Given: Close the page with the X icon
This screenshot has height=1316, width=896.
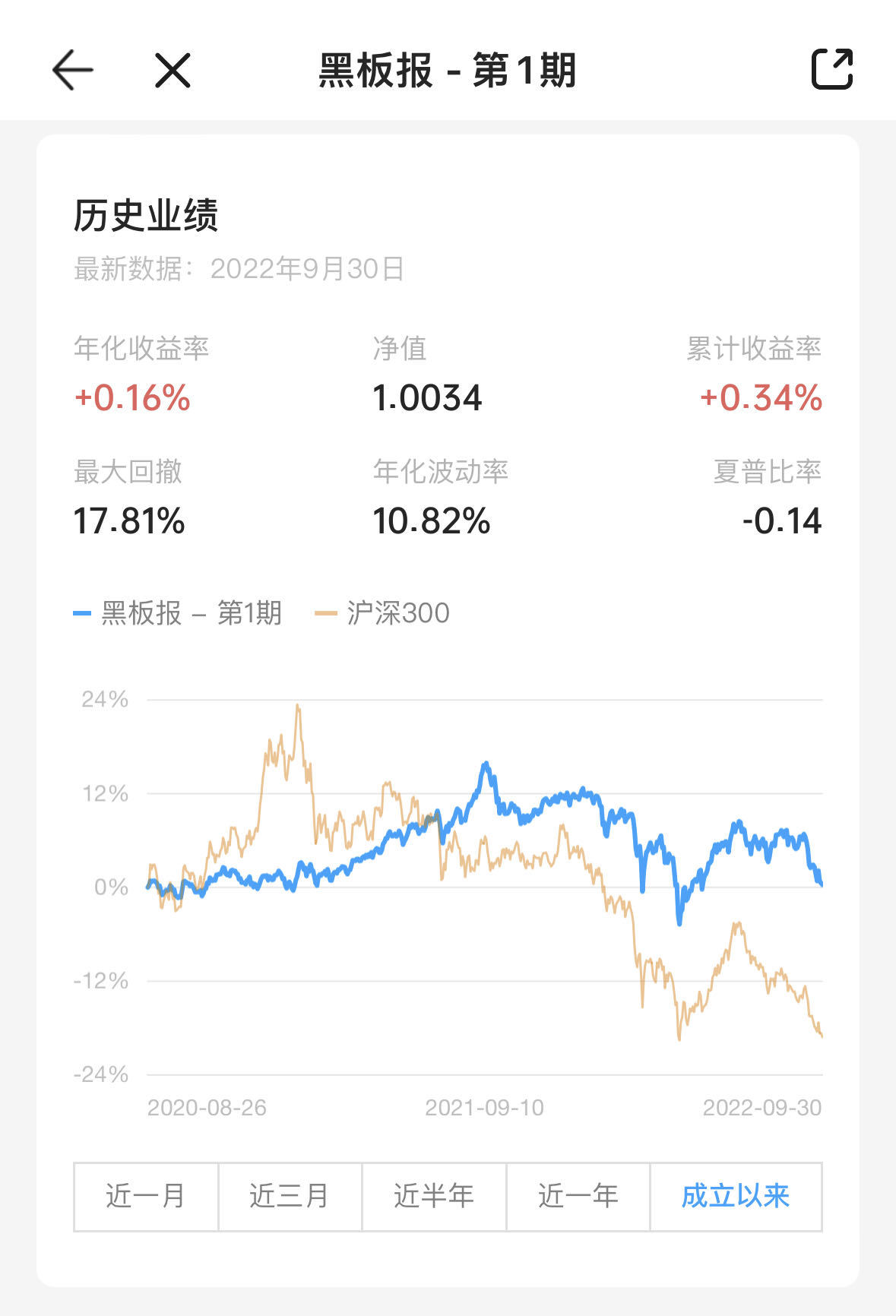Looking at the screenshot, I should (x=173, y=71).
